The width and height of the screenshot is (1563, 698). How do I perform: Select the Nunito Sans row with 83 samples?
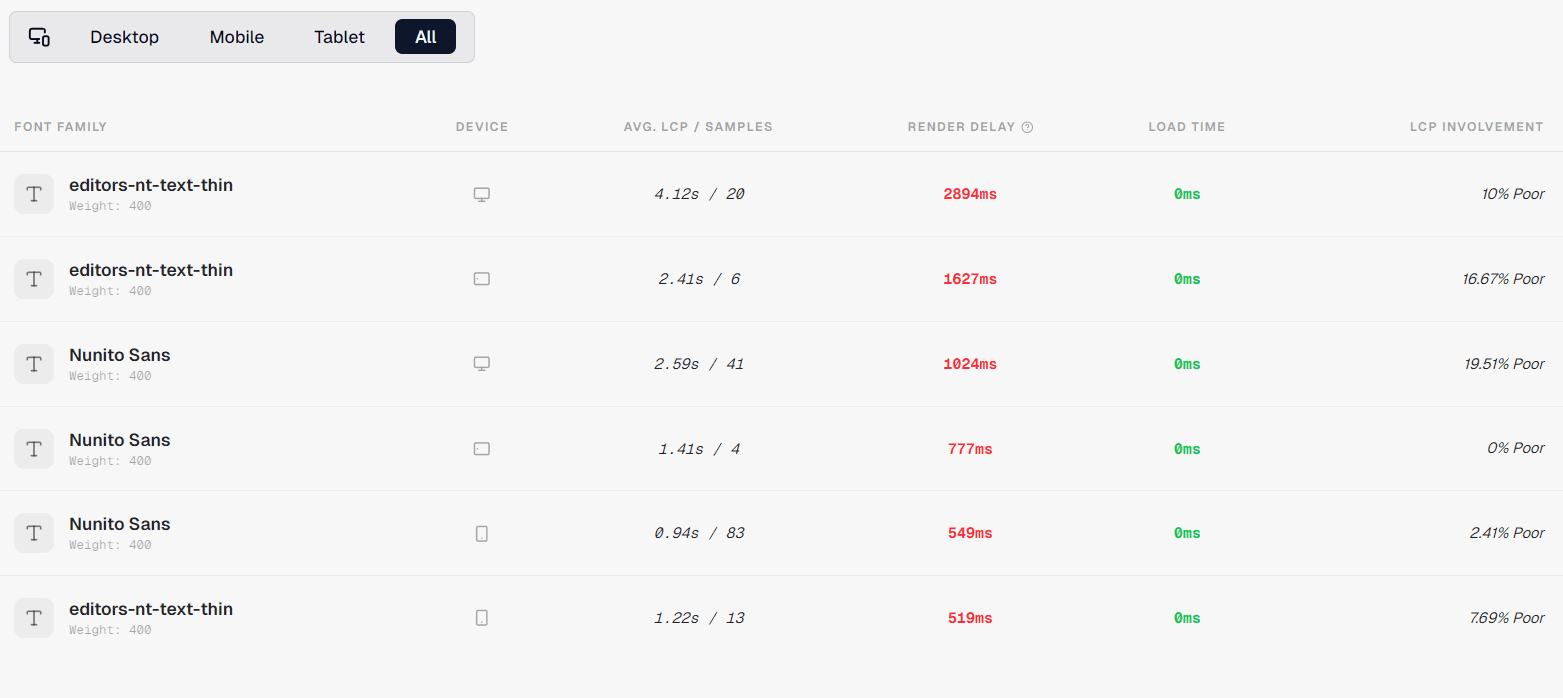click(119, 523)
